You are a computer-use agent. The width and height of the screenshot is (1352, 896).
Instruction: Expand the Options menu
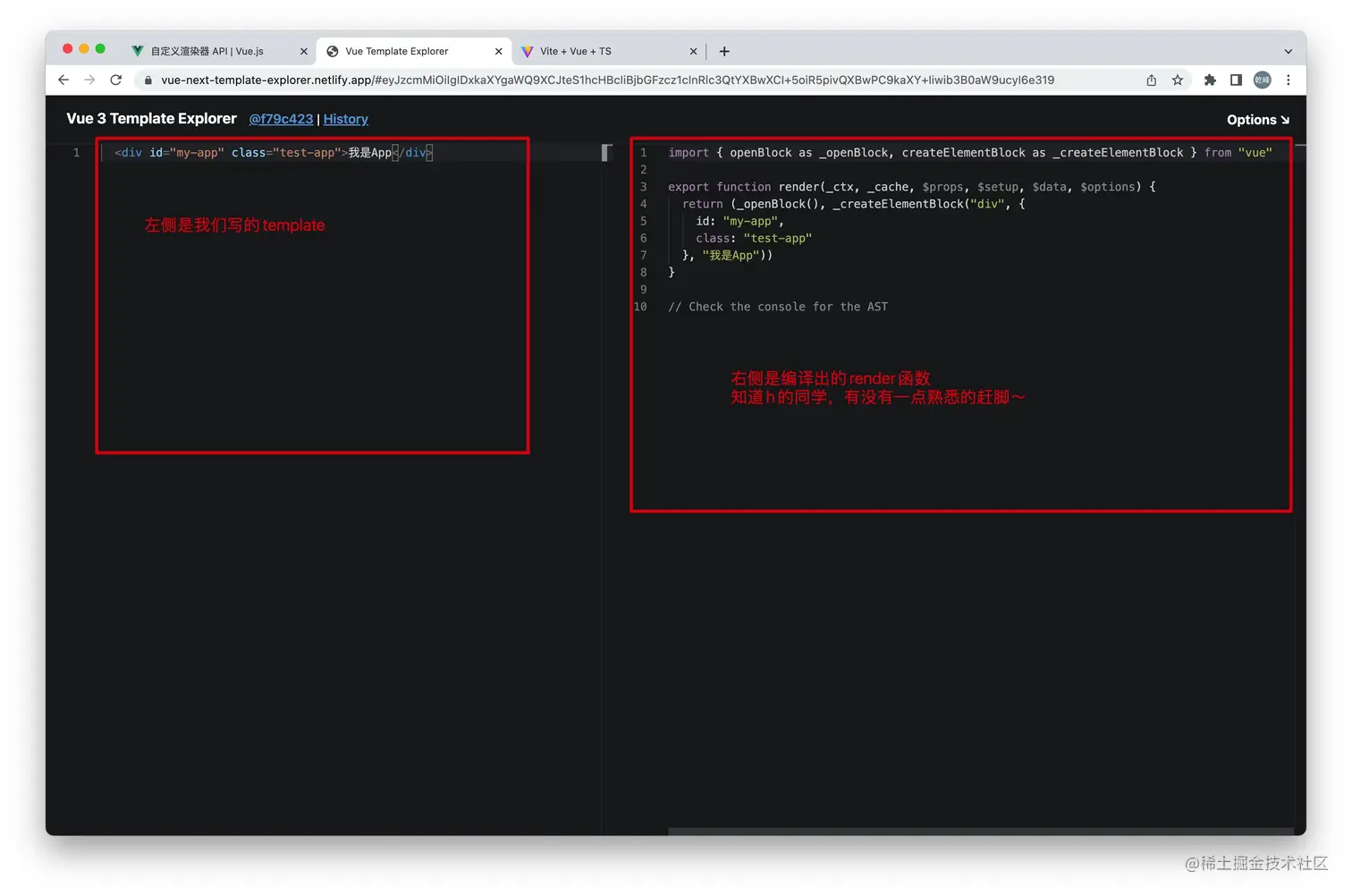point(1258,120)
